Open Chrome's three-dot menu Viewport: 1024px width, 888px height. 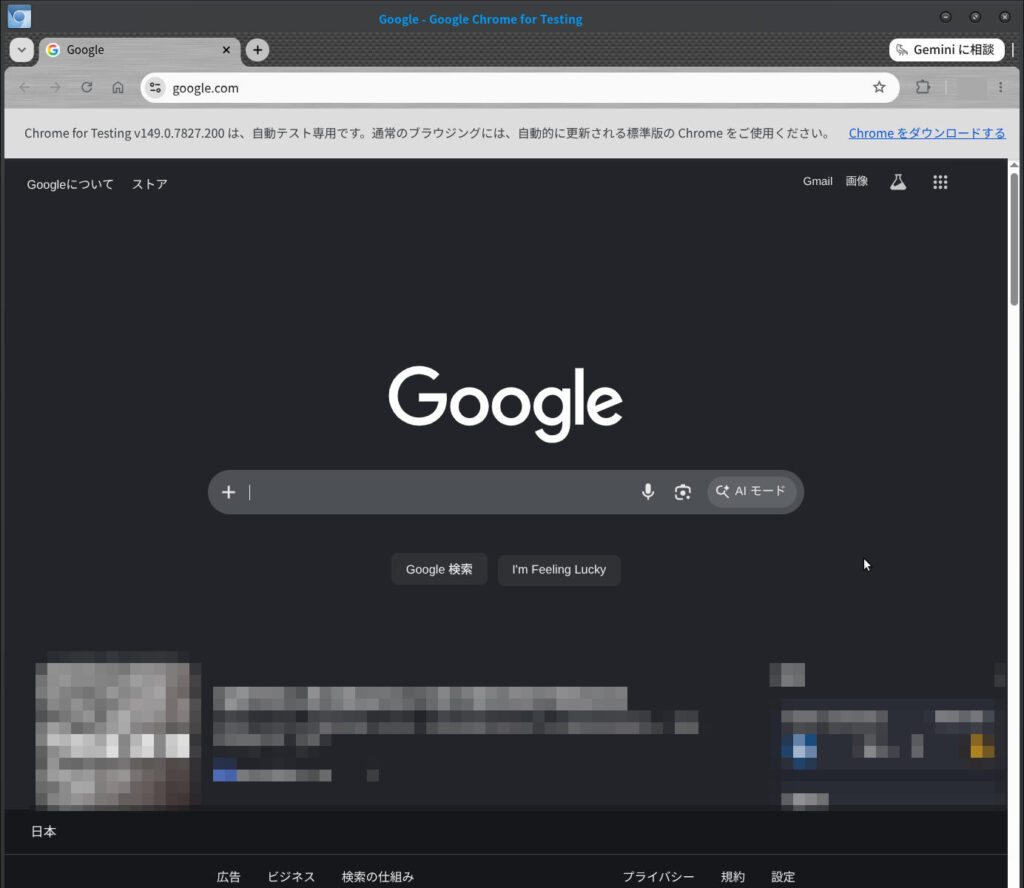click(x=1000, y=87)
